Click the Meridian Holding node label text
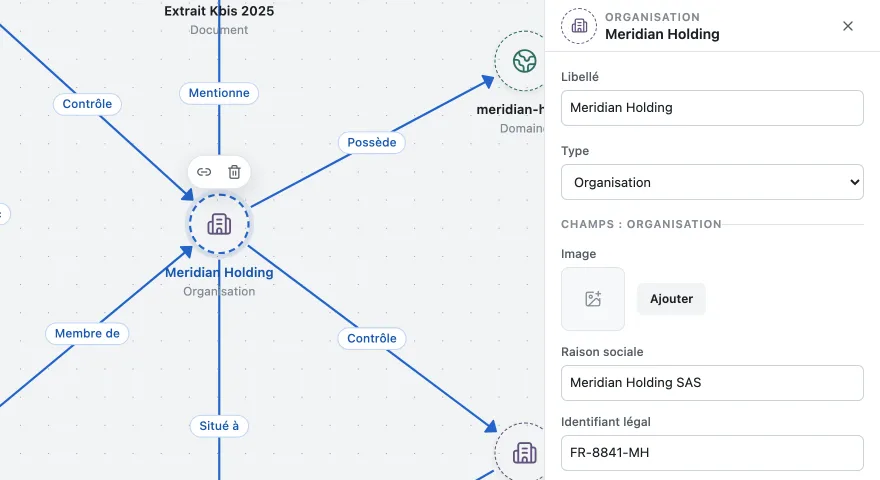The image size is (880, 480). click(219, 272)
